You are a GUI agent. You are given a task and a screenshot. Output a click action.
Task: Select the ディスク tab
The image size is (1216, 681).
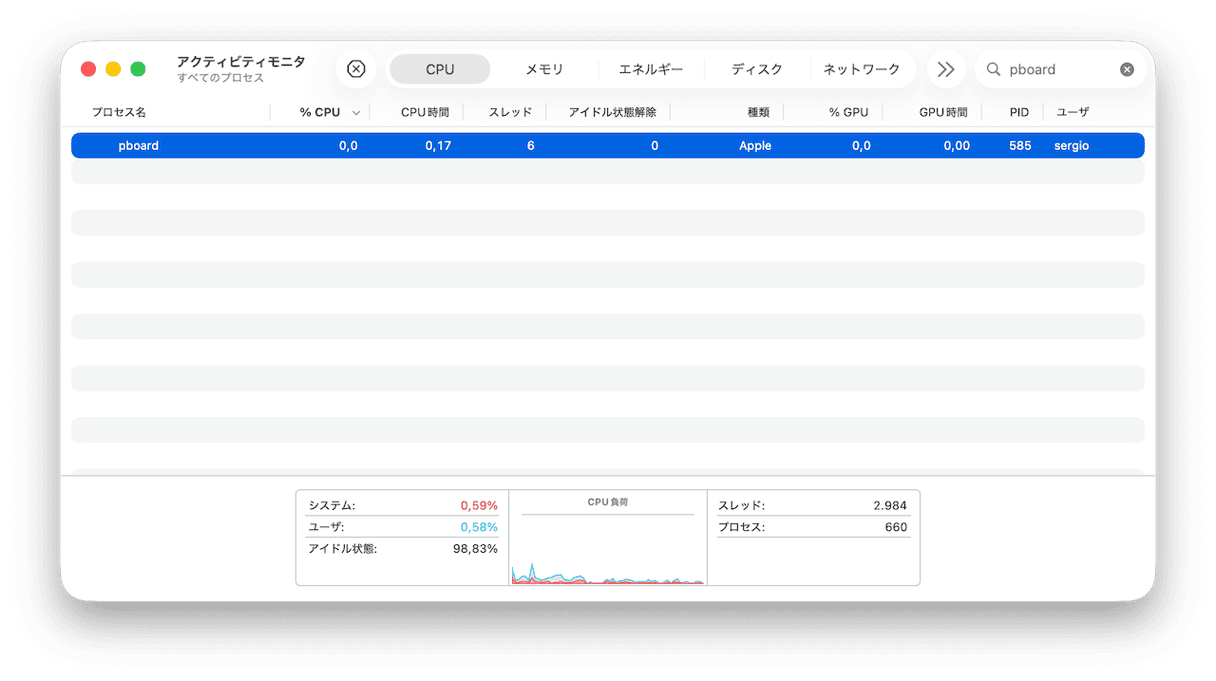[756, 69]
